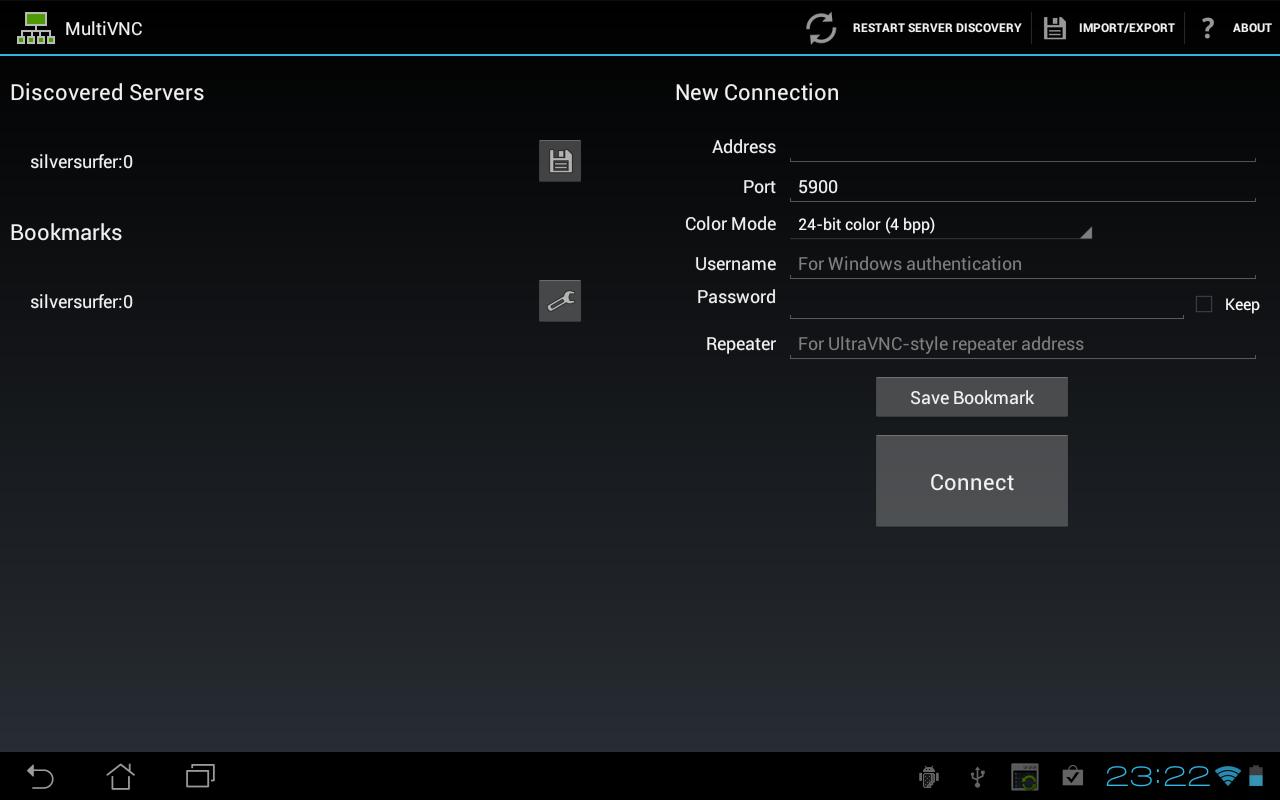The width and height of the screenshot is (1280, 800).
Task: Click IMPORT/EXPORT menu text
Action: (1127, 28)
